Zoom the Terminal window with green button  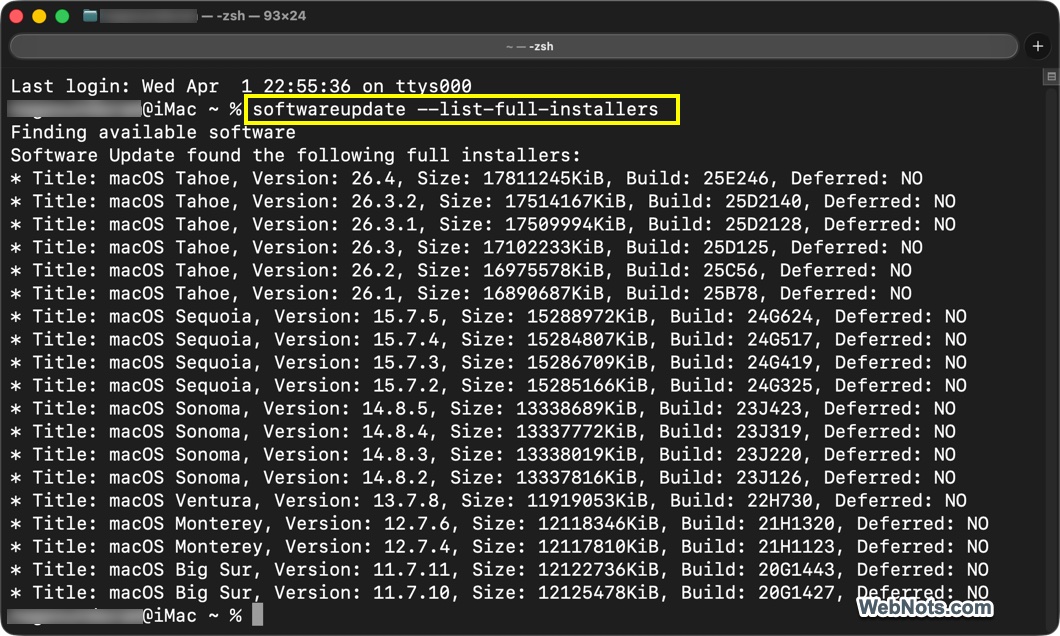click(62, 16)
